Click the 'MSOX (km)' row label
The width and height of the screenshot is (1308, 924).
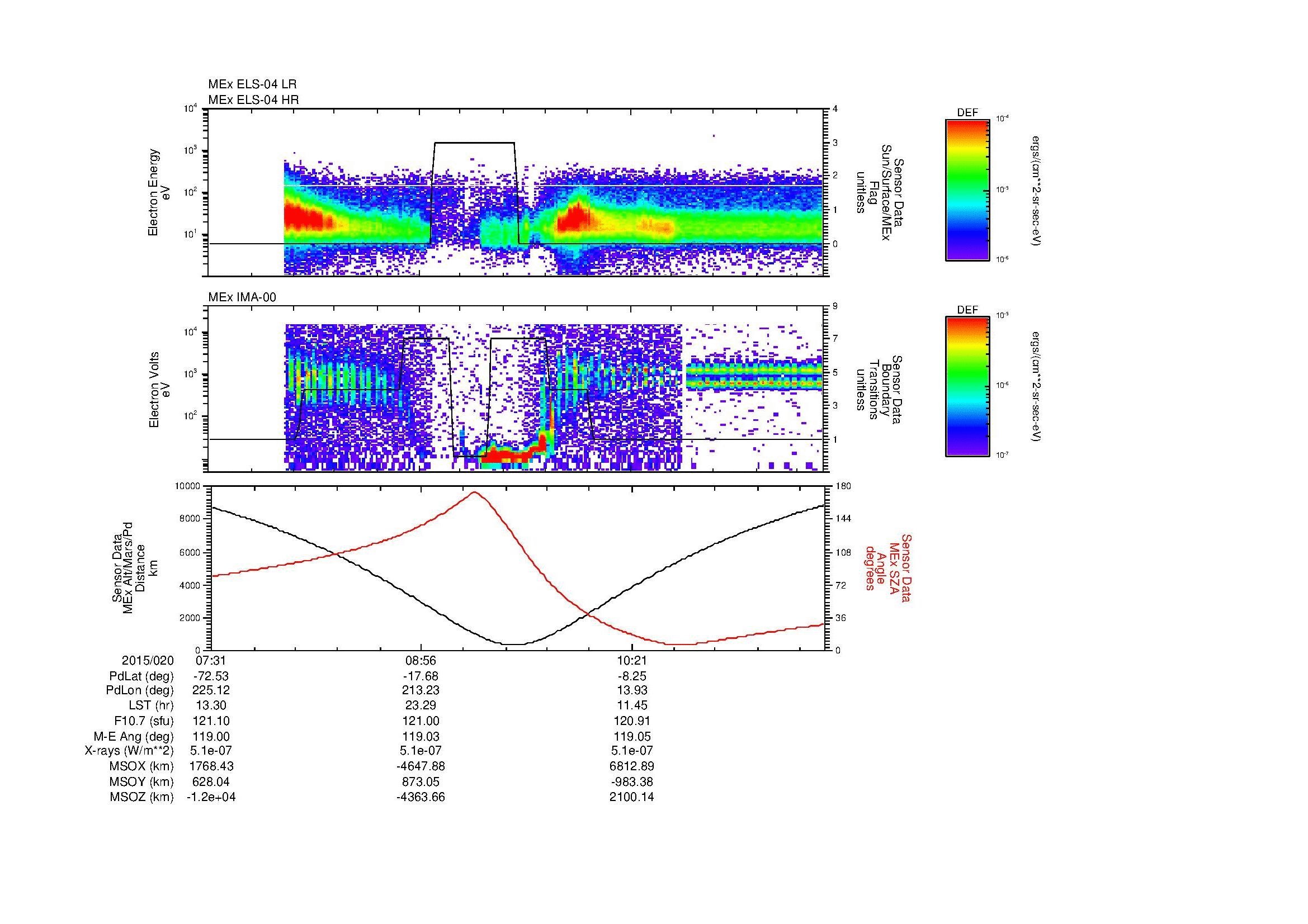(141, 766)
